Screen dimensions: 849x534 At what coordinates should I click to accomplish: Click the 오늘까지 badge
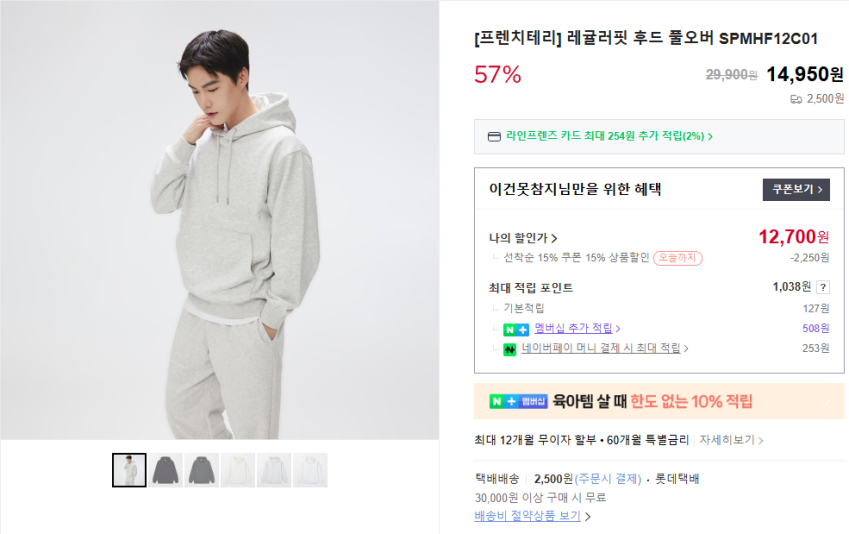click(678, 257)
